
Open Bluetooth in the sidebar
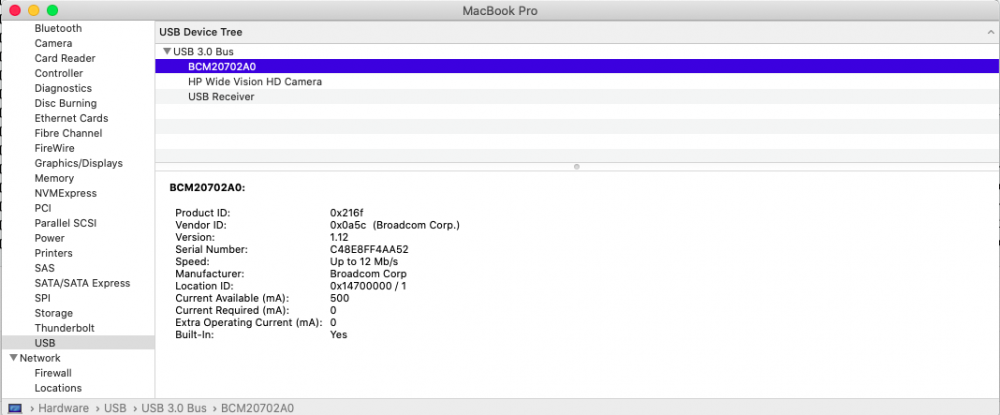click(x=58, y=29)
